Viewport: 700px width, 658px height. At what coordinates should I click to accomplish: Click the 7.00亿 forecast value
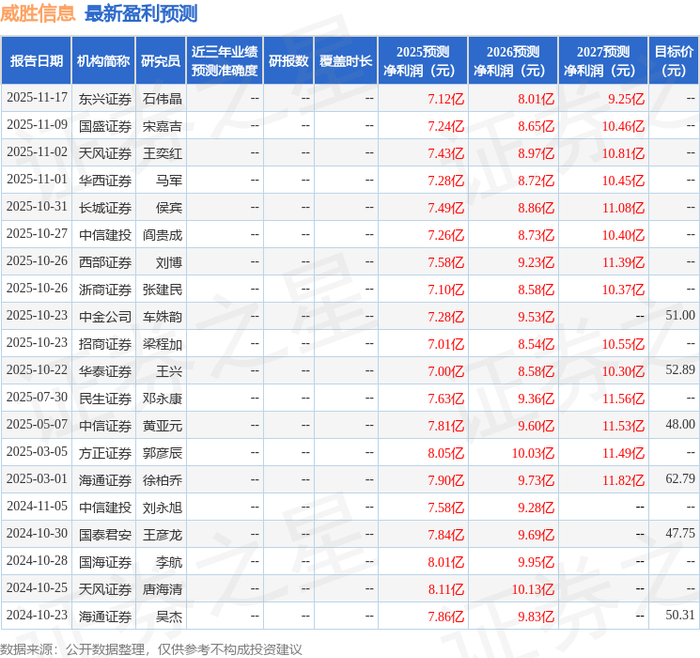(446, 371)
